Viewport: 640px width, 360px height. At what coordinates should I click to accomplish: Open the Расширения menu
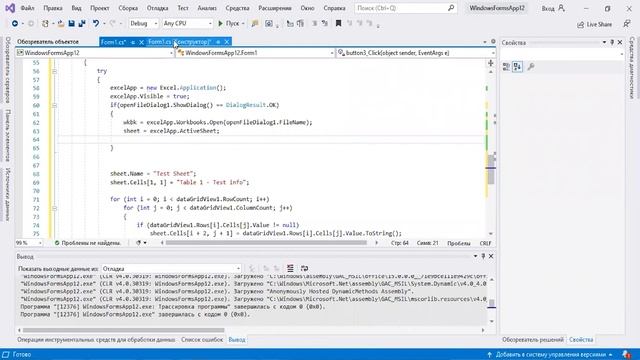(x=275, y=8)
